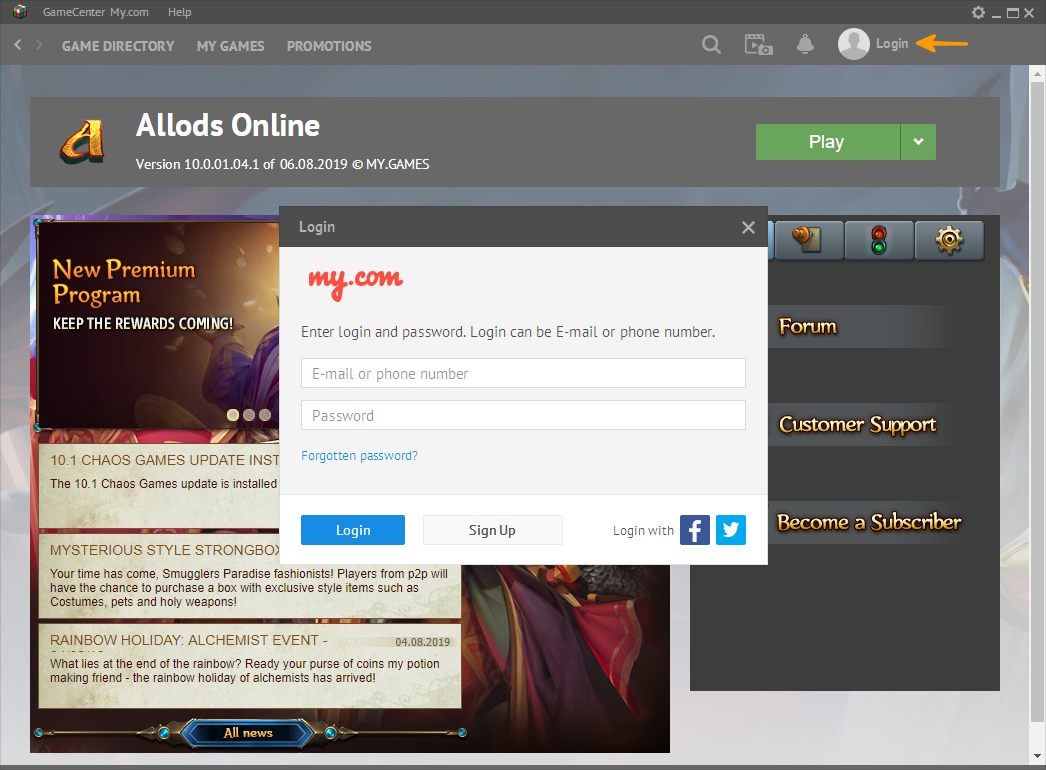Switch to the Promotions tab
Screen dimensions: 1046x770
[x=329, y=46]
